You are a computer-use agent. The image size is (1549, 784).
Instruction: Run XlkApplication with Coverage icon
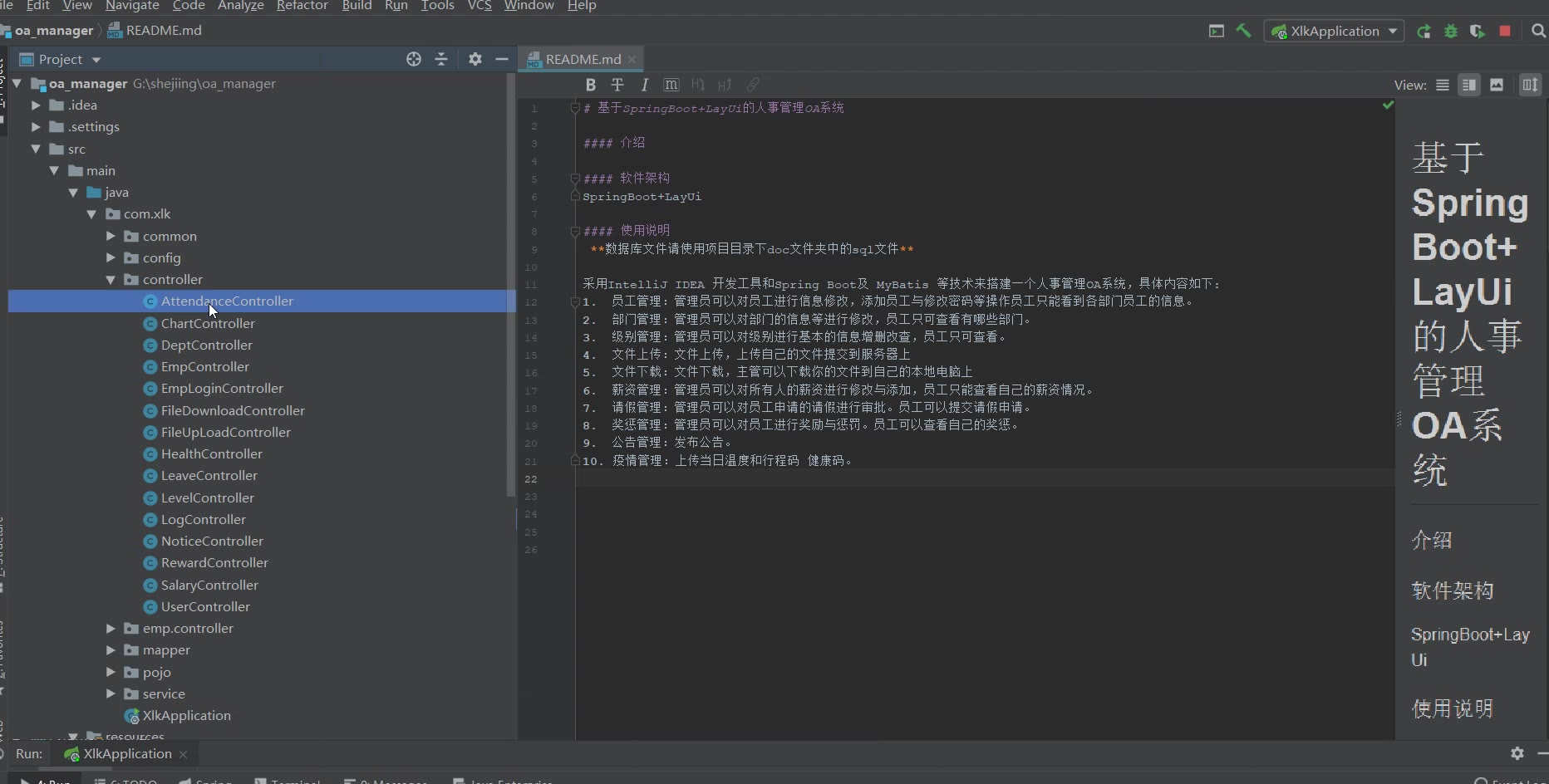point(1477,31)
